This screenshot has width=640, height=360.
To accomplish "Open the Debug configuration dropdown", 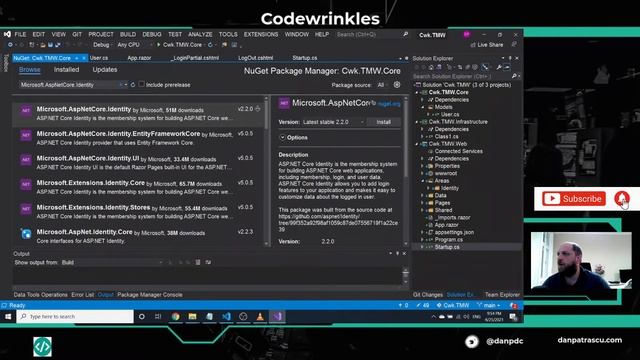I will click(102, 45).
